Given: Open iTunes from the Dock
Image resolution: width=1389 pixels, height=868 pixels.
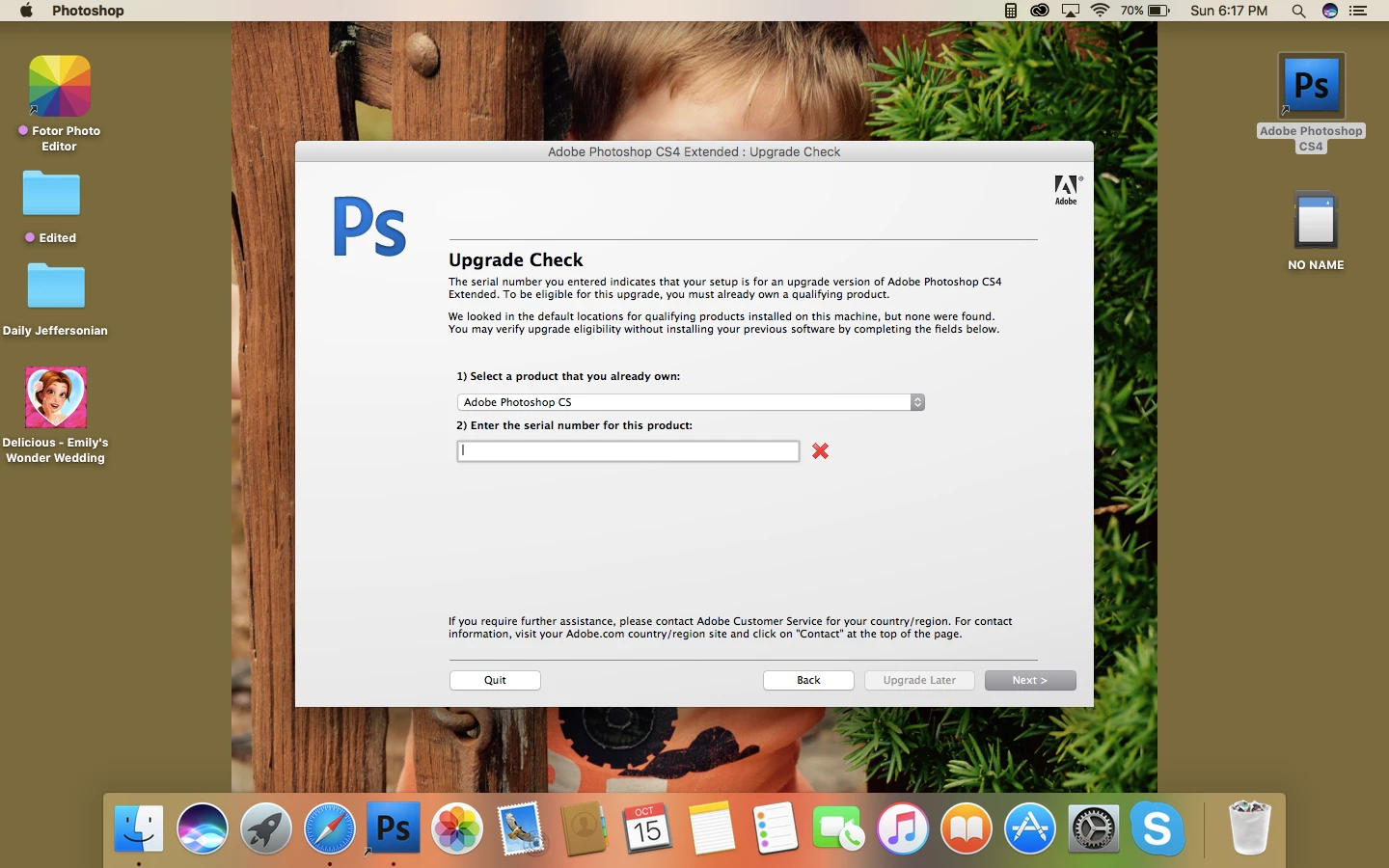Looking at the screenshot, I should pos(903,828).
